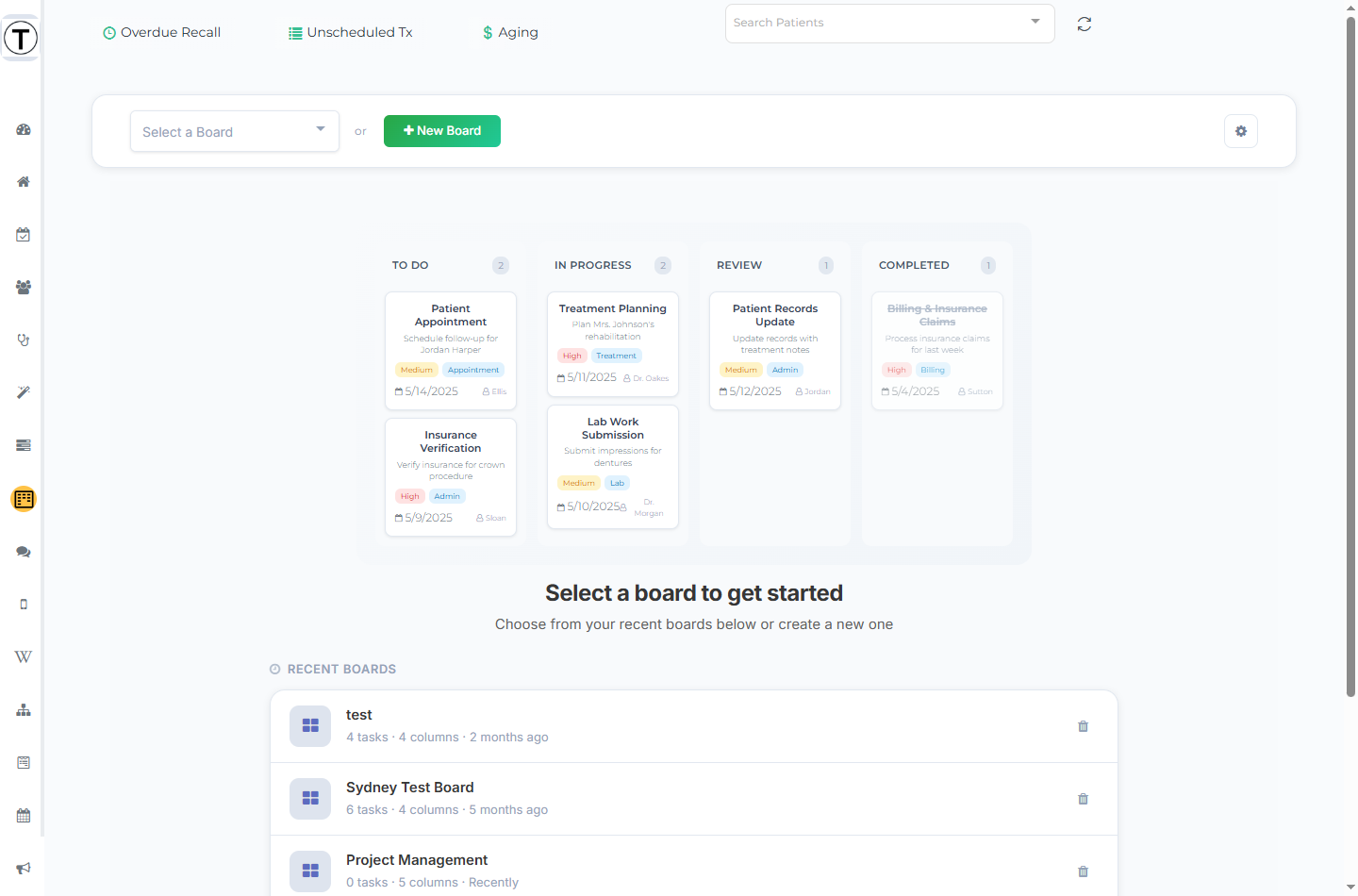Open the Overdue Recall tab
The height and width of the screenshot is (896, 1358).
(x=161, y=32)
